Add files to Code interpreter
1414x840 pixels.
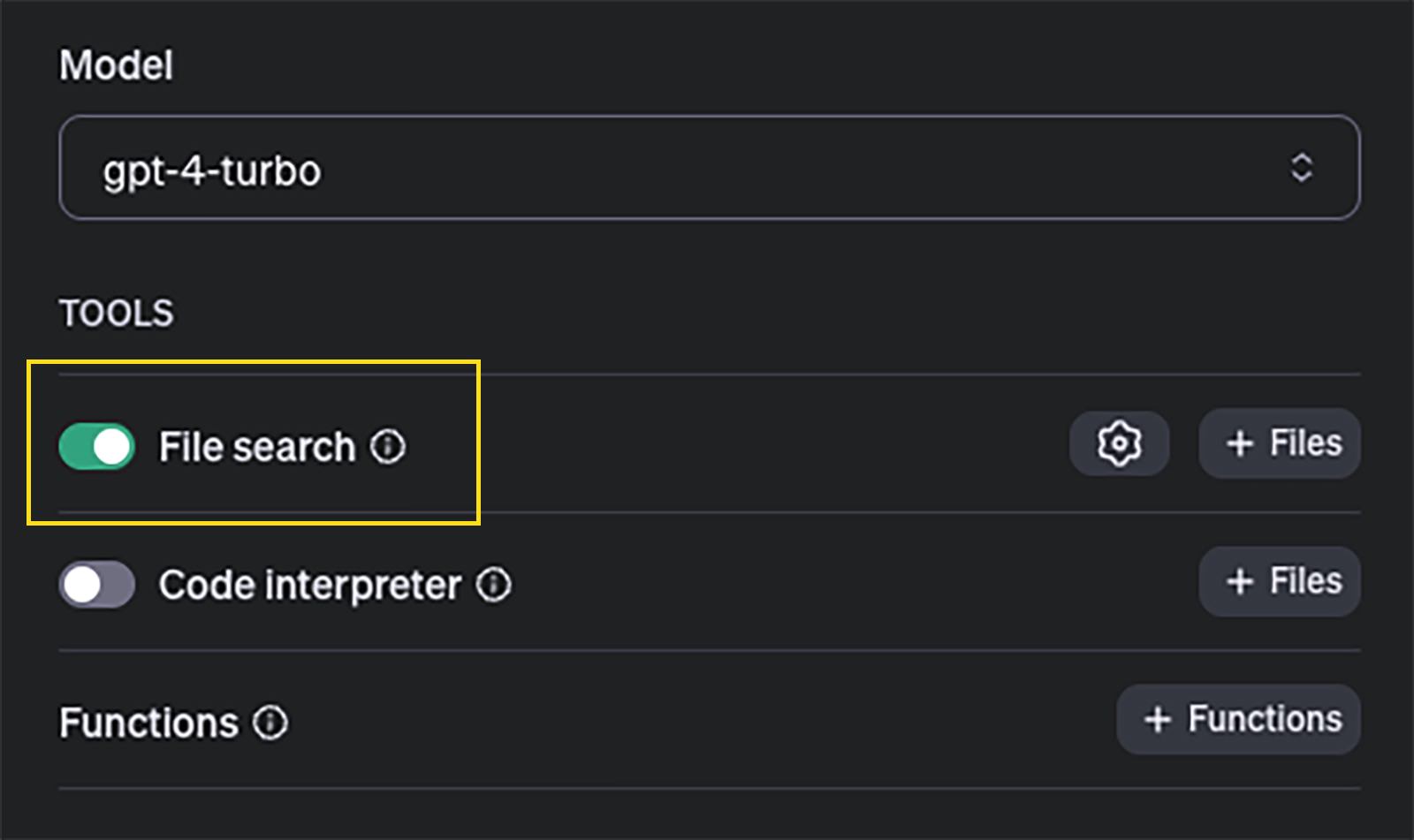1279,581
